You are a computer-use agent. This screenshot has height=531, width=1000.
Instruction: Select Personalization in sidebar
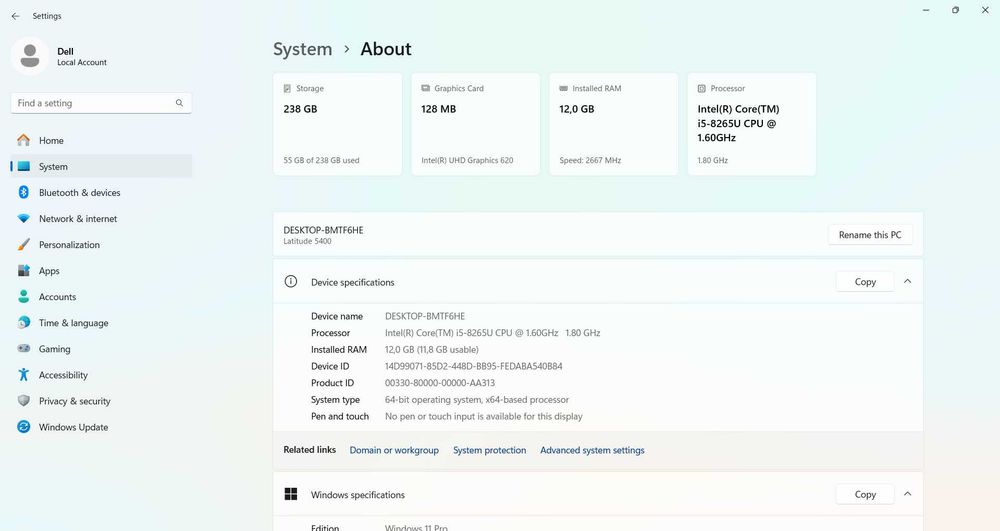click(101, 245)
